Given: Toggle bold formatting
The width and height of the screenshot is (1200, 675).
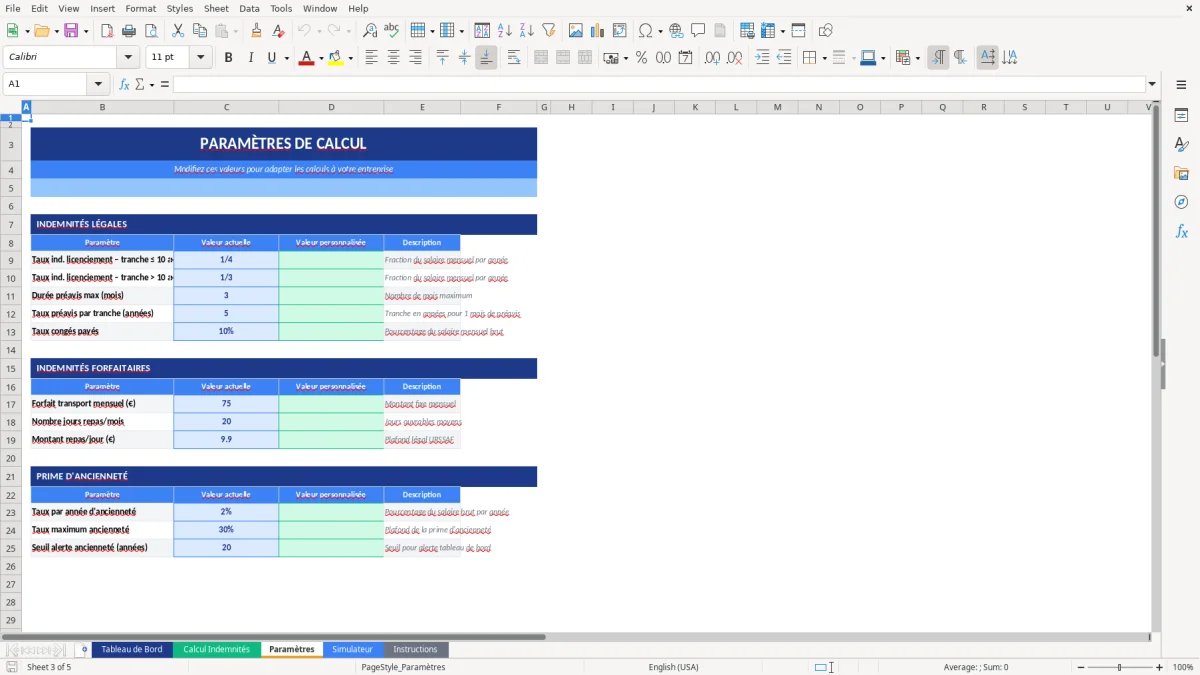Looking at the screenshot, I should point(228,57).
